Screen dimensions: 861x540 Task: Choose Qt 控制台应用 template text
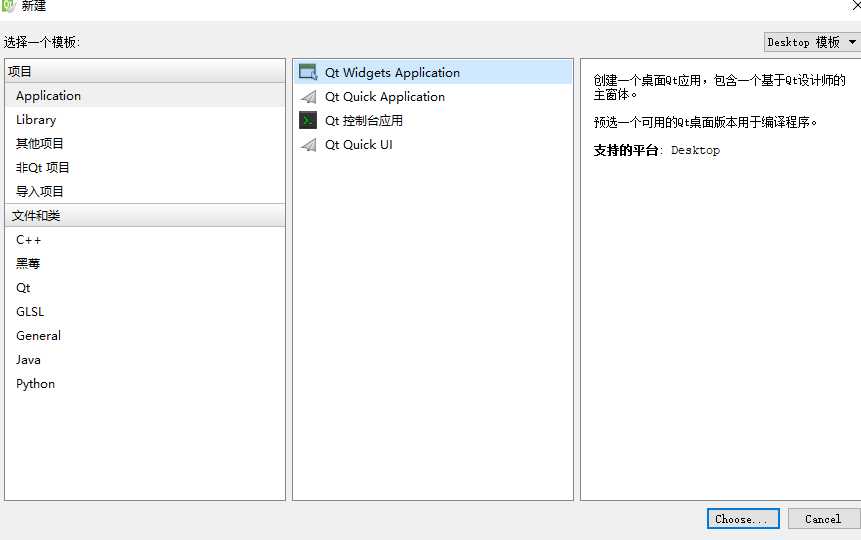tap(364, 121)
